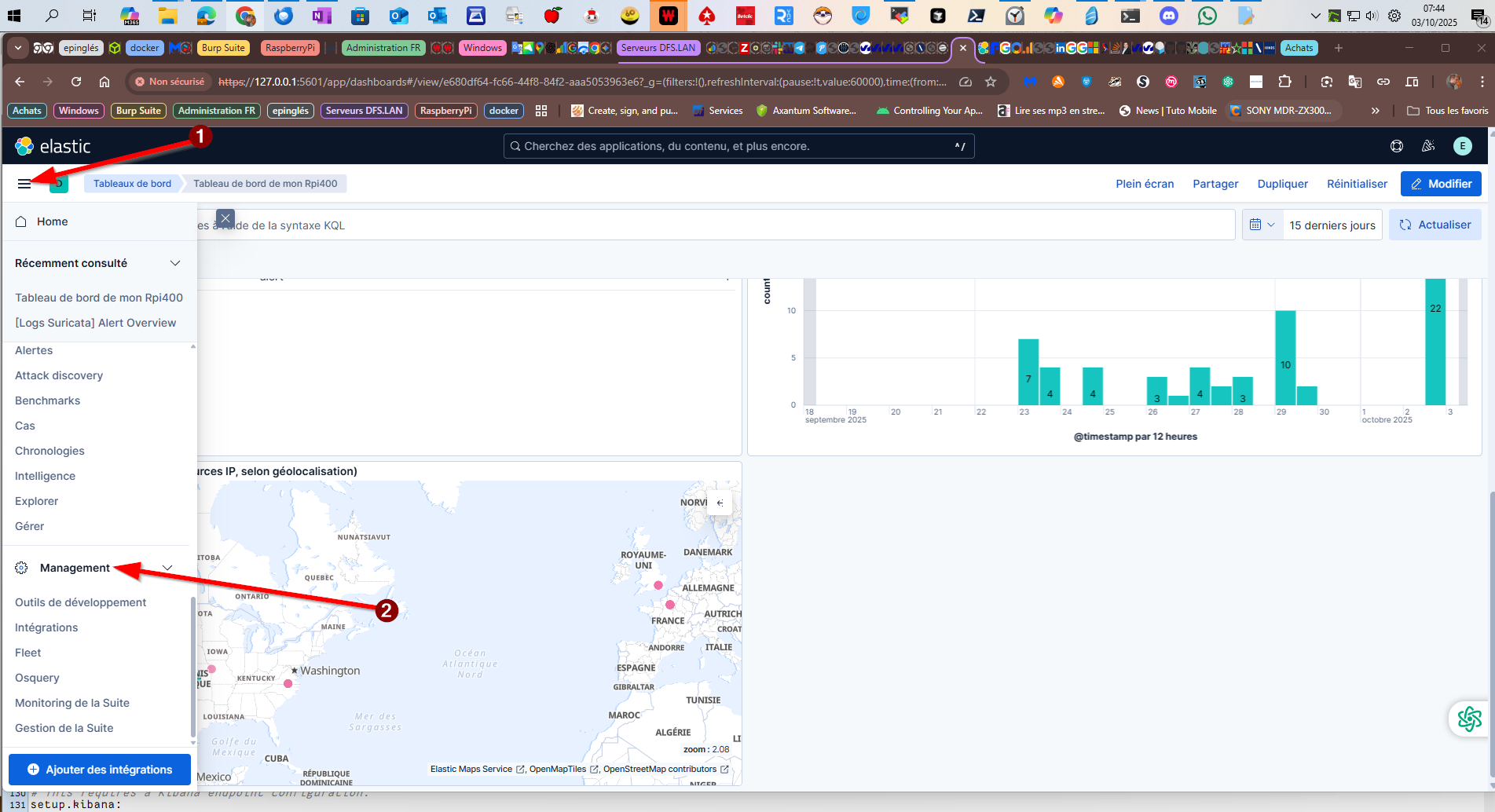Image resolution: width=1495 pixels, height=812 pixels.
Task: Collapse the Management section chevron
Action: [167, 568]
